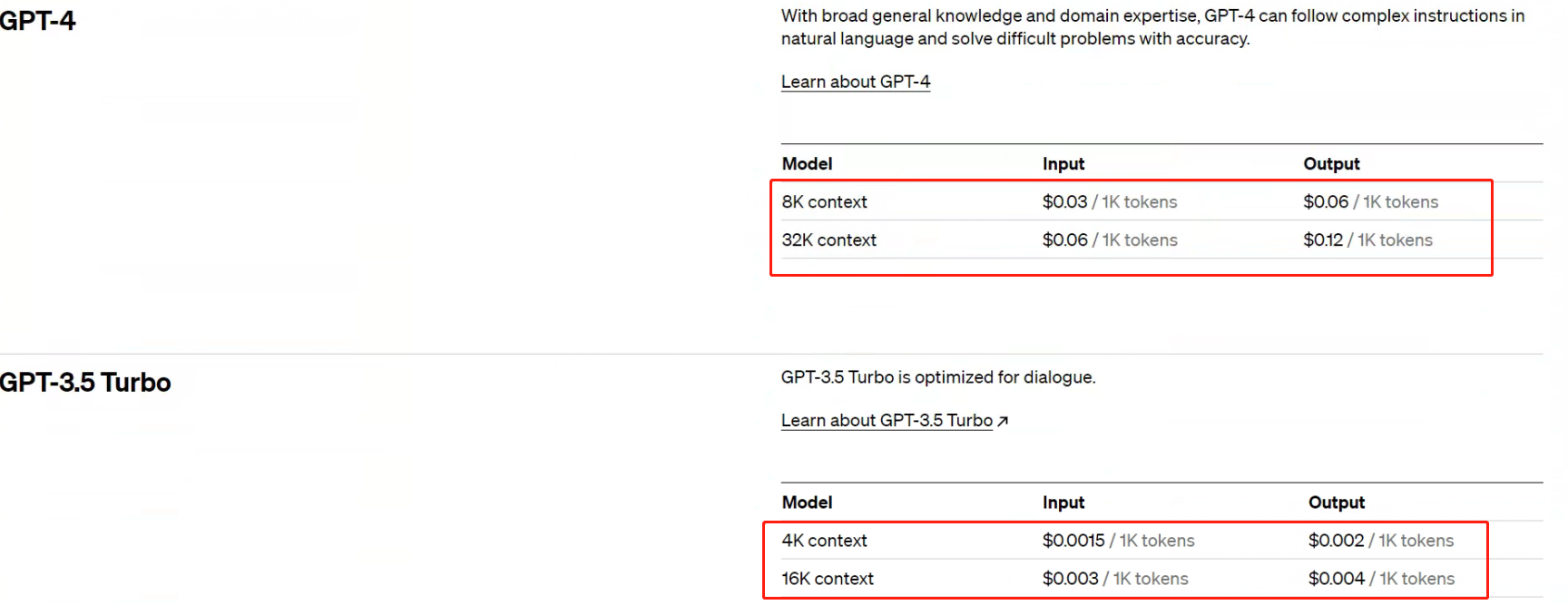Click the Input column header in GPT-3.5 Turbo table
The image size is (1568, 605).
pos(1063,503)
